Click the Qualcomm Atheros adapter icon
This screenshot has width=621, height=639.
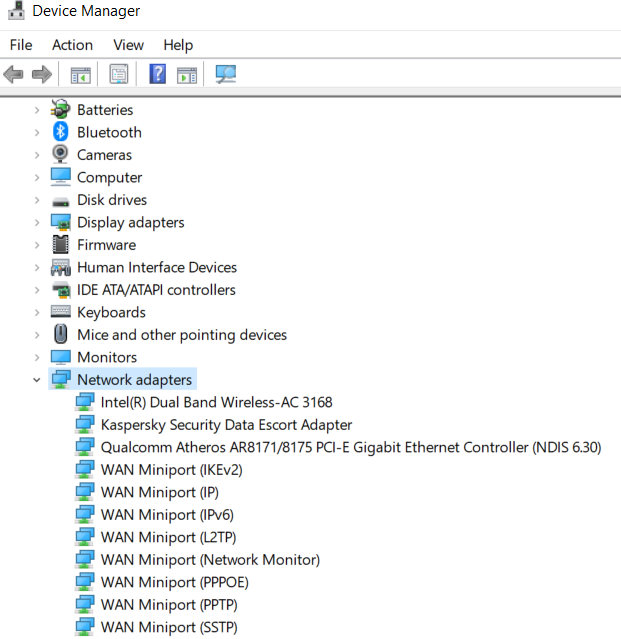tap(85, 447)
